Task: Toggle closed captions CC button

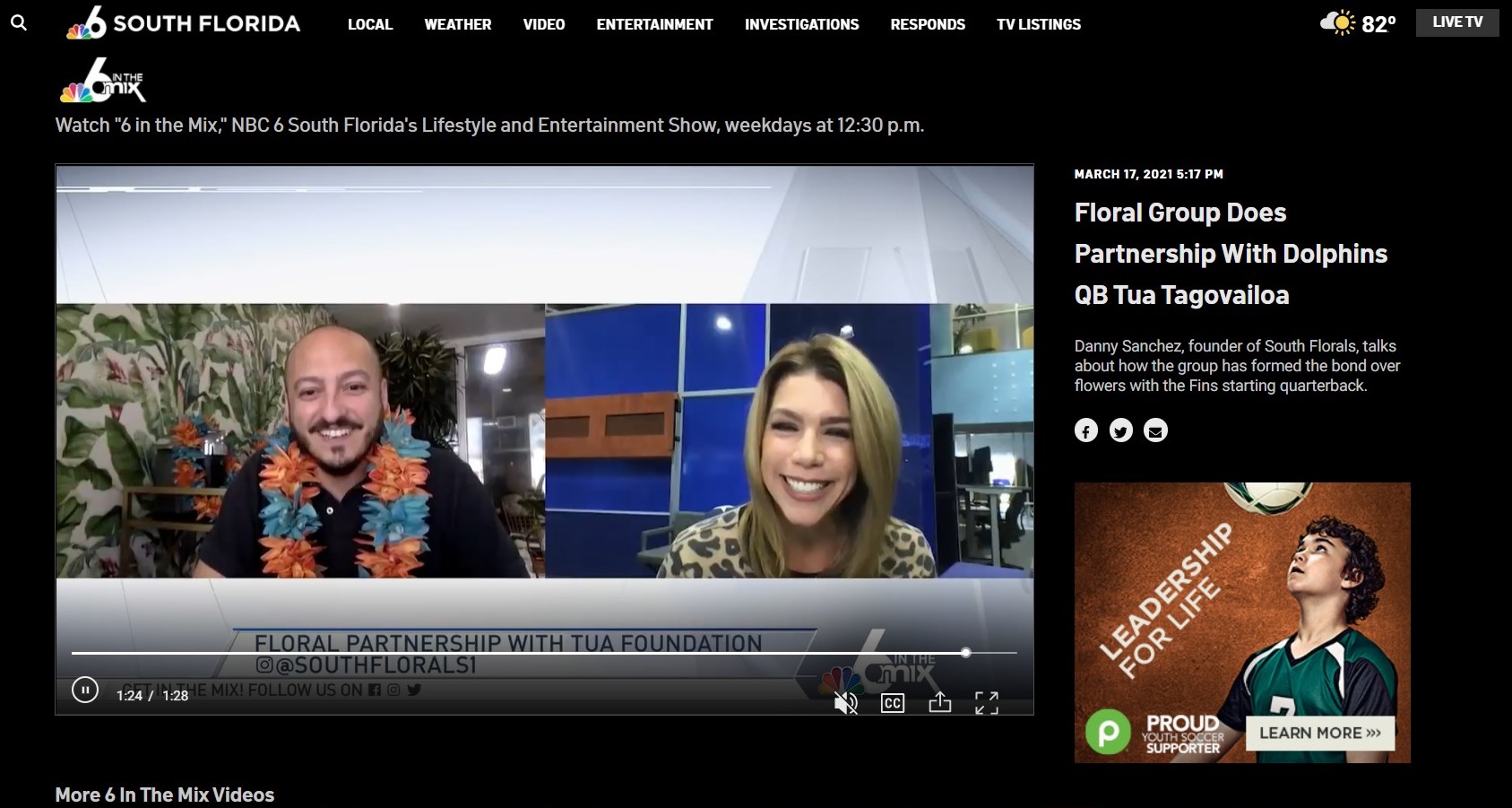Action: click(x=893, y=703)
